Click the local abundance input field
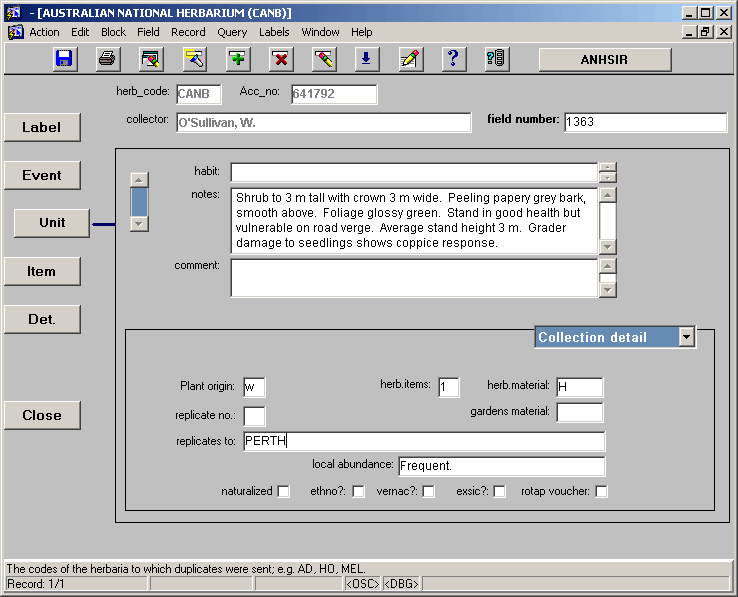This screenshot has width=738, height=597. click(x=501, y=466)
